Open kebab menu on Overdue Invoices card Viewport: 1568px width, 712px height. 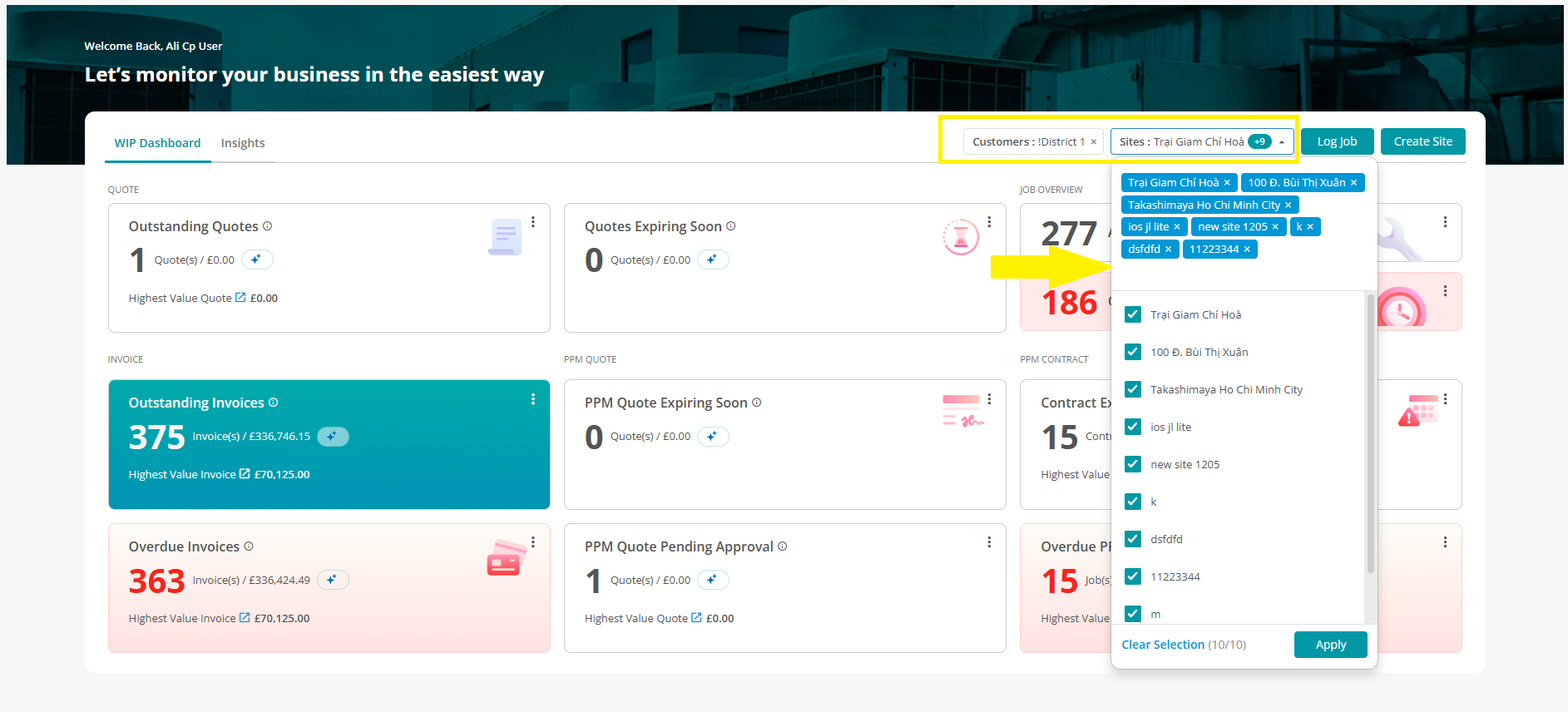click(533, 542)
